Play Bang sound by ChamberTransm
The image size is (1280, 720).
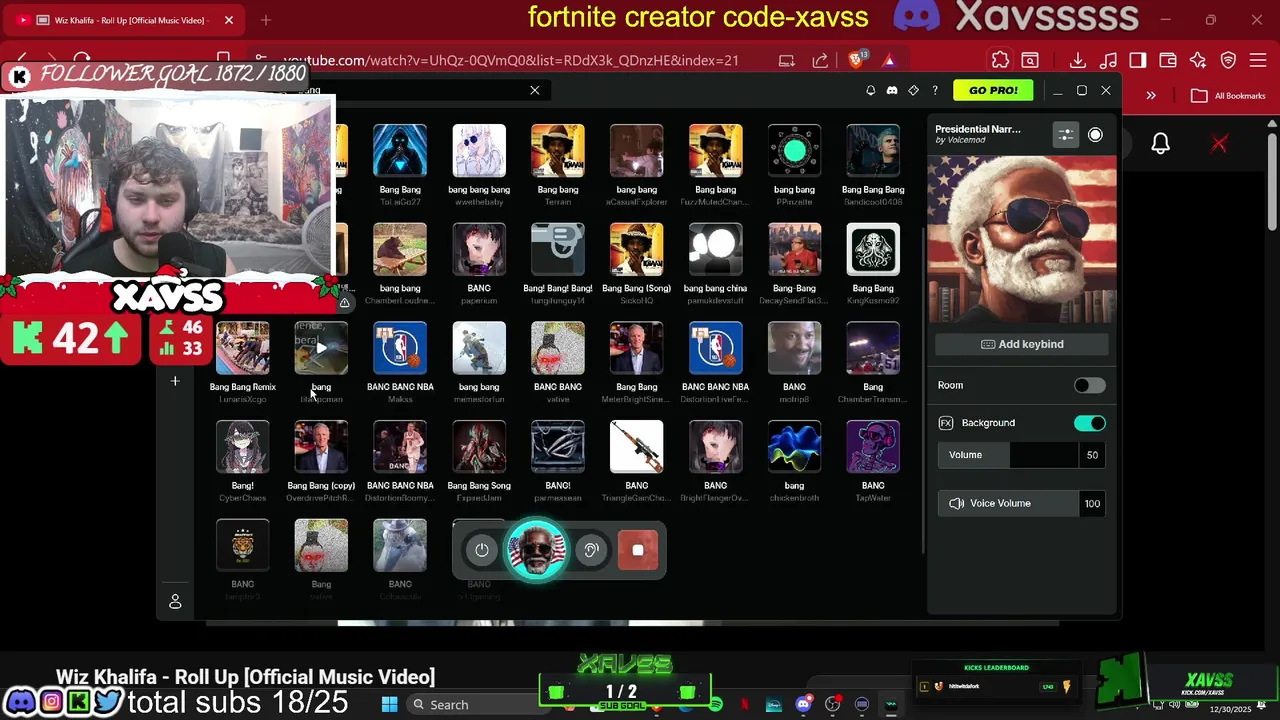click(873, 348)
